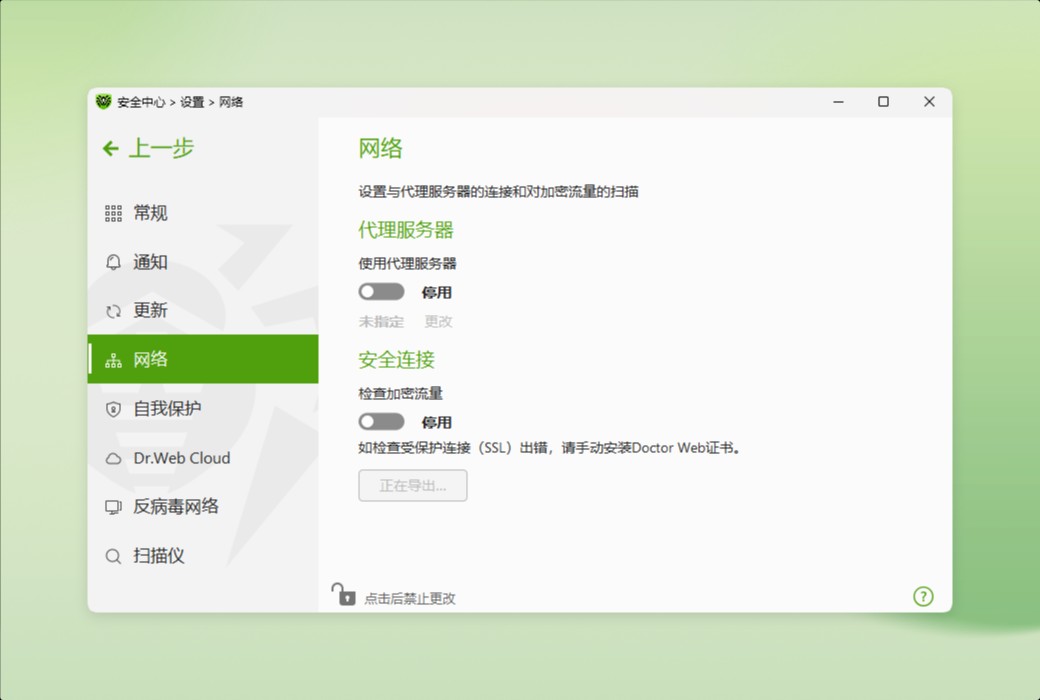
Task: Select the 常规 settings icon in sidebar
Action: 113,213
